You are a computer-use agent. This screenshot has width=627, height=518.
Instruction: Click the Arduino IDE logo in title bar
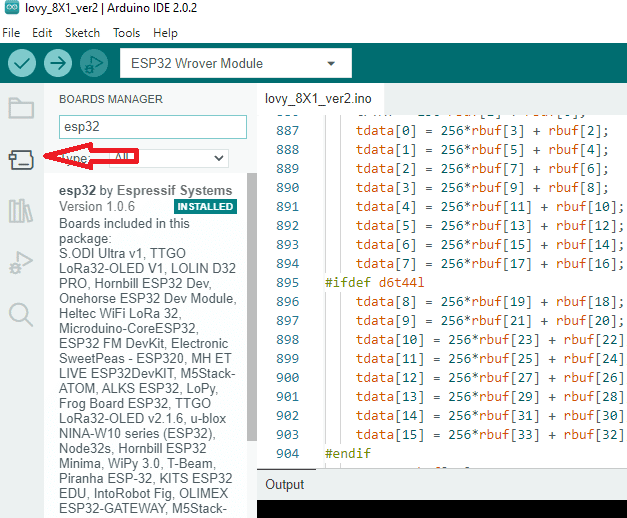click(x=12, y=8)
